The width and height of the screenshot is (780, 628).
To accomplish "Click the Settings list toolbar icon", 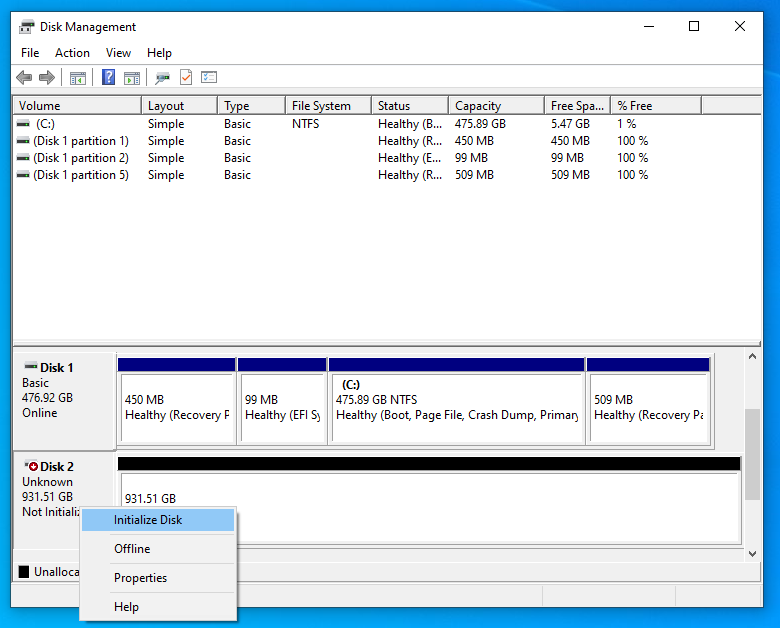I will tap(209, 77).
